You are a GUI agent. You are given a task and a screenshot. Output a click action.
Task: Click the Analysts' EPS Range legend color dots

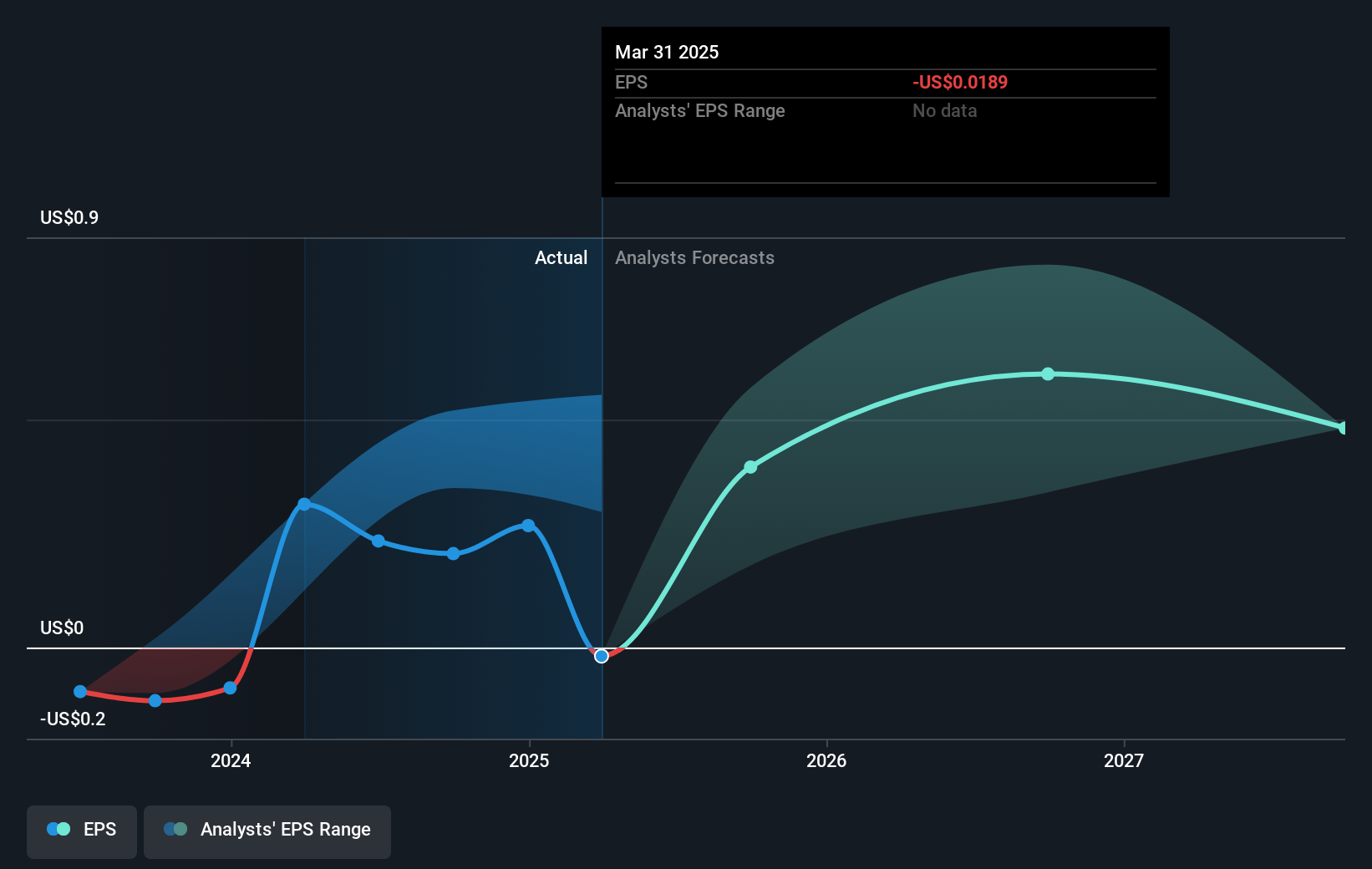(175, 830)
